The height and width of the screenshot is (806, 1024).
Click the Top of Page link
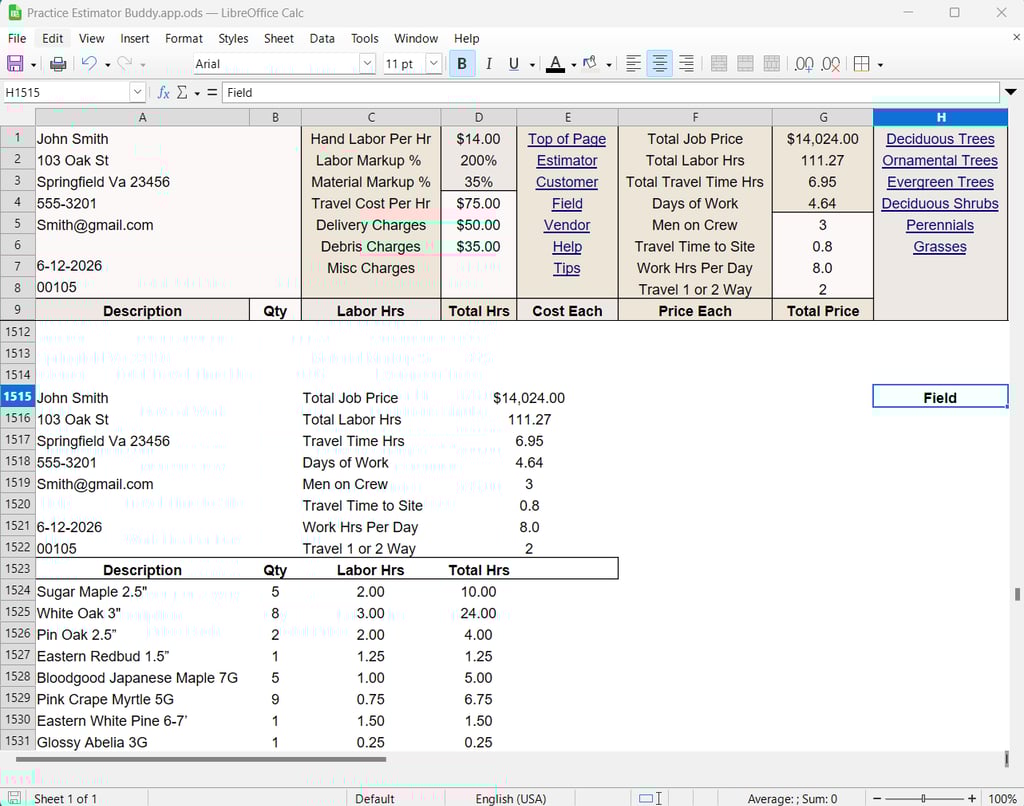click(567, 139)
